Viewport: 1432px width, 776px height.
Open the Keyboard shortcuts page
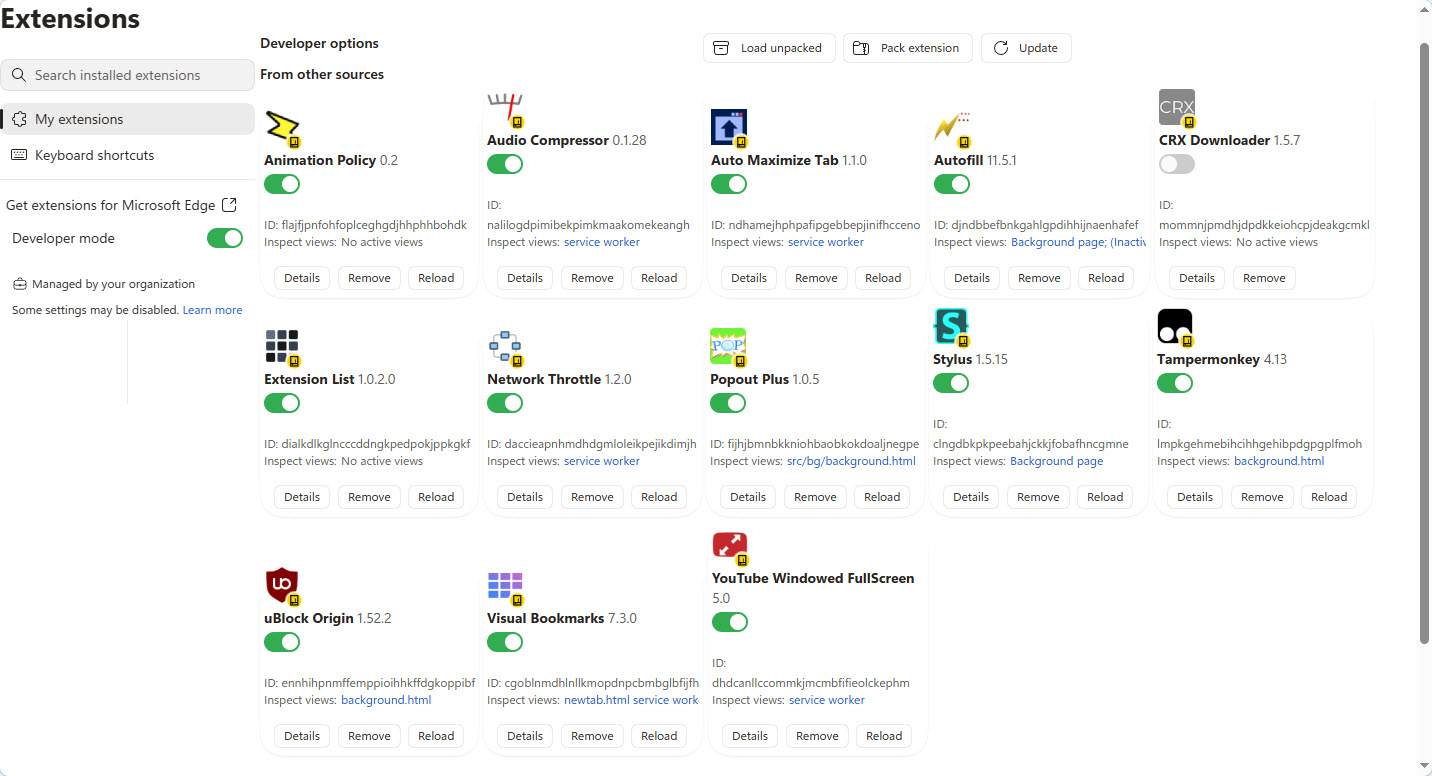coord(128,155)
